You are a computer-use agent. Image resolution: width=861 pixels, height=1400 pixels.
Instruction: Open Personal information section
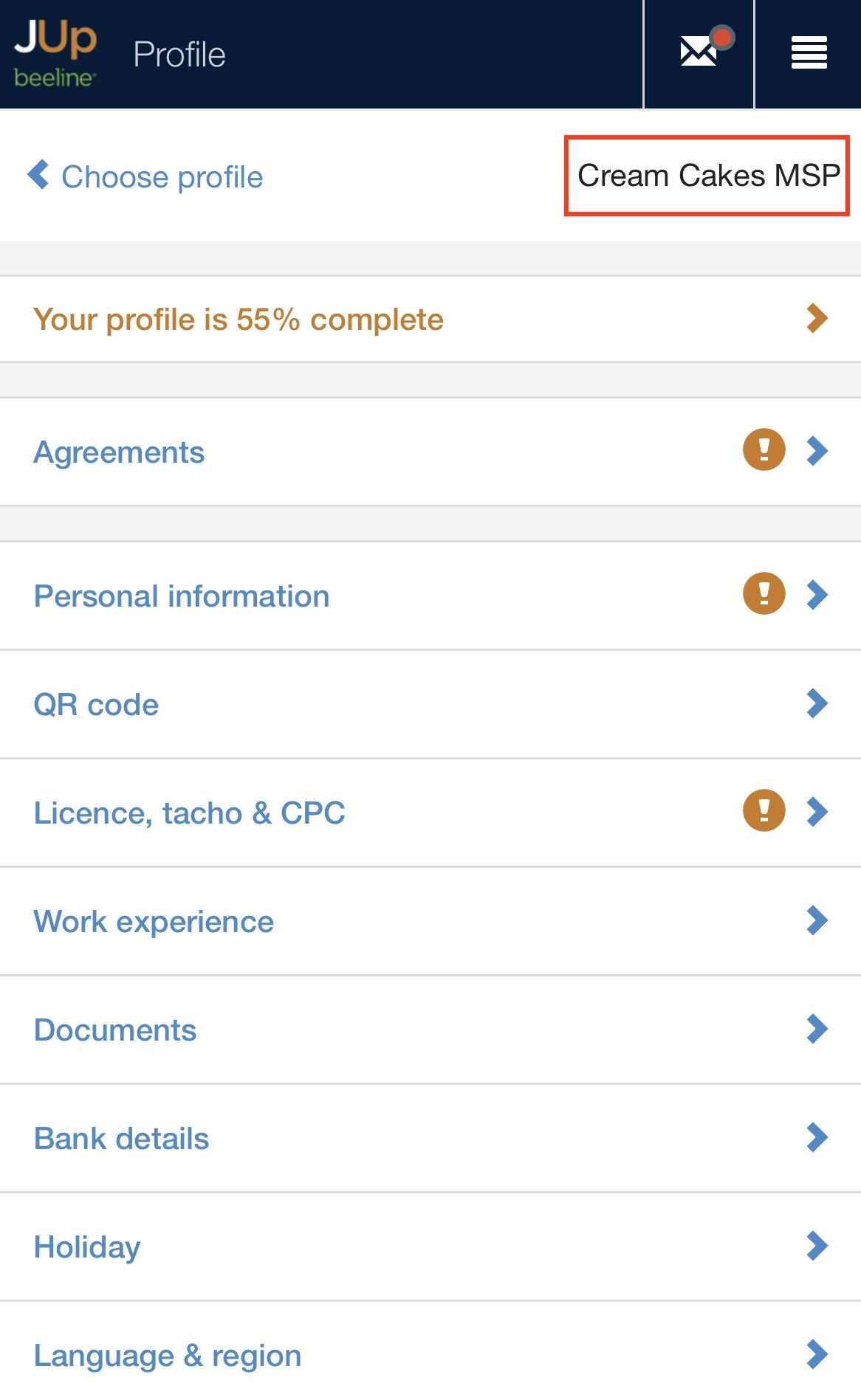coord(182,596)
